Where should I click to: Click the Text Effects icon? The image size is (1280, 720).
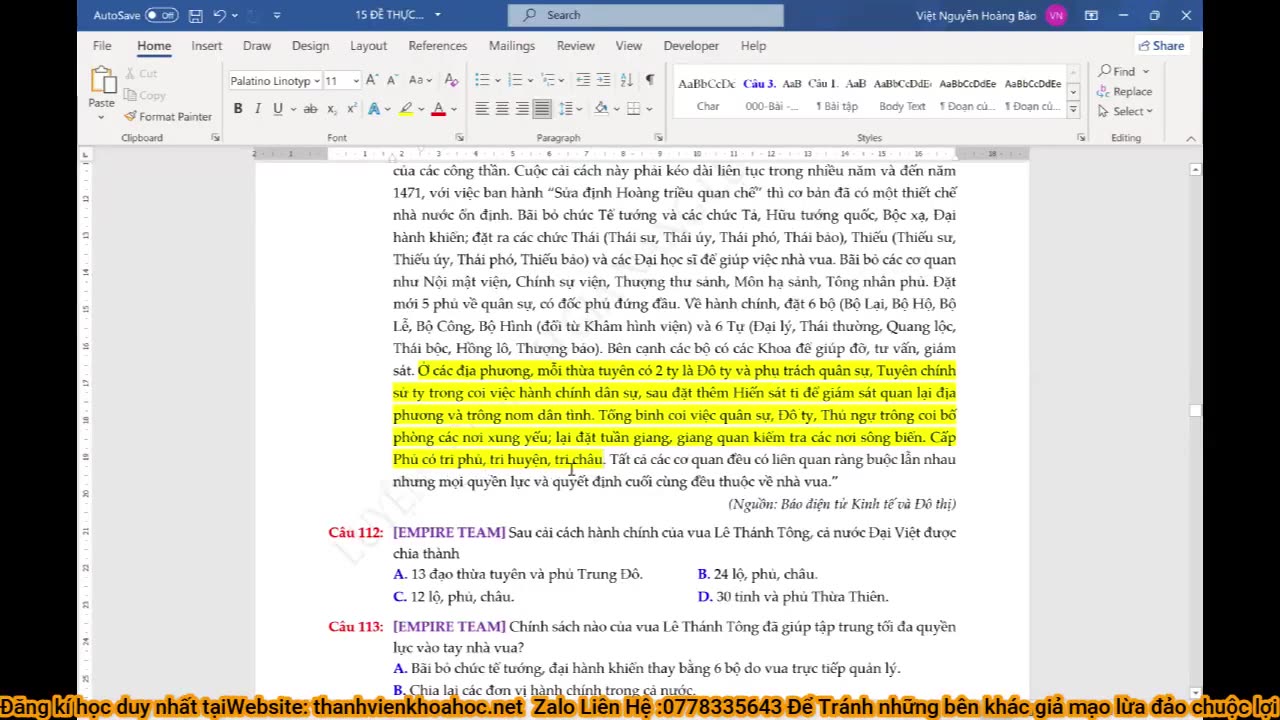374,109
